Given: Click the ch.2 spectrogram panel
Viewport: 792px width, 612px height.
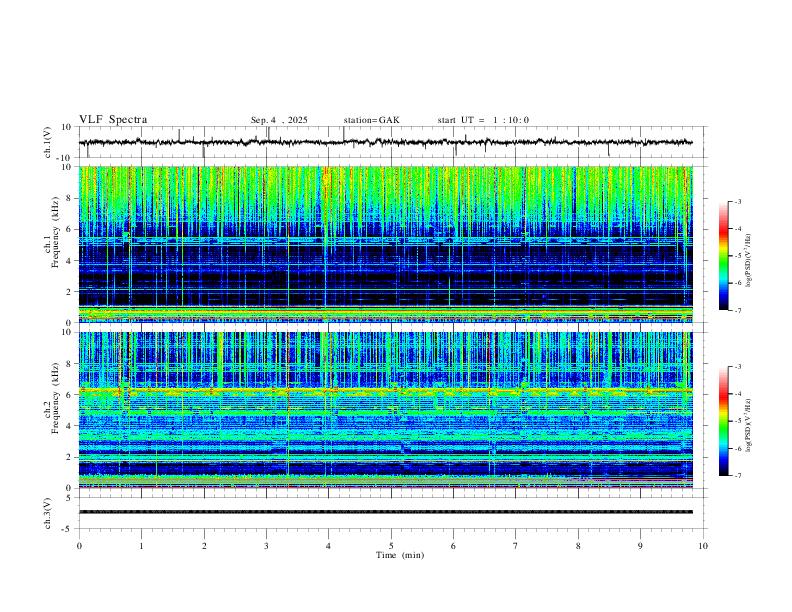Looking at the screenshot, I should (x=386, y=410).
